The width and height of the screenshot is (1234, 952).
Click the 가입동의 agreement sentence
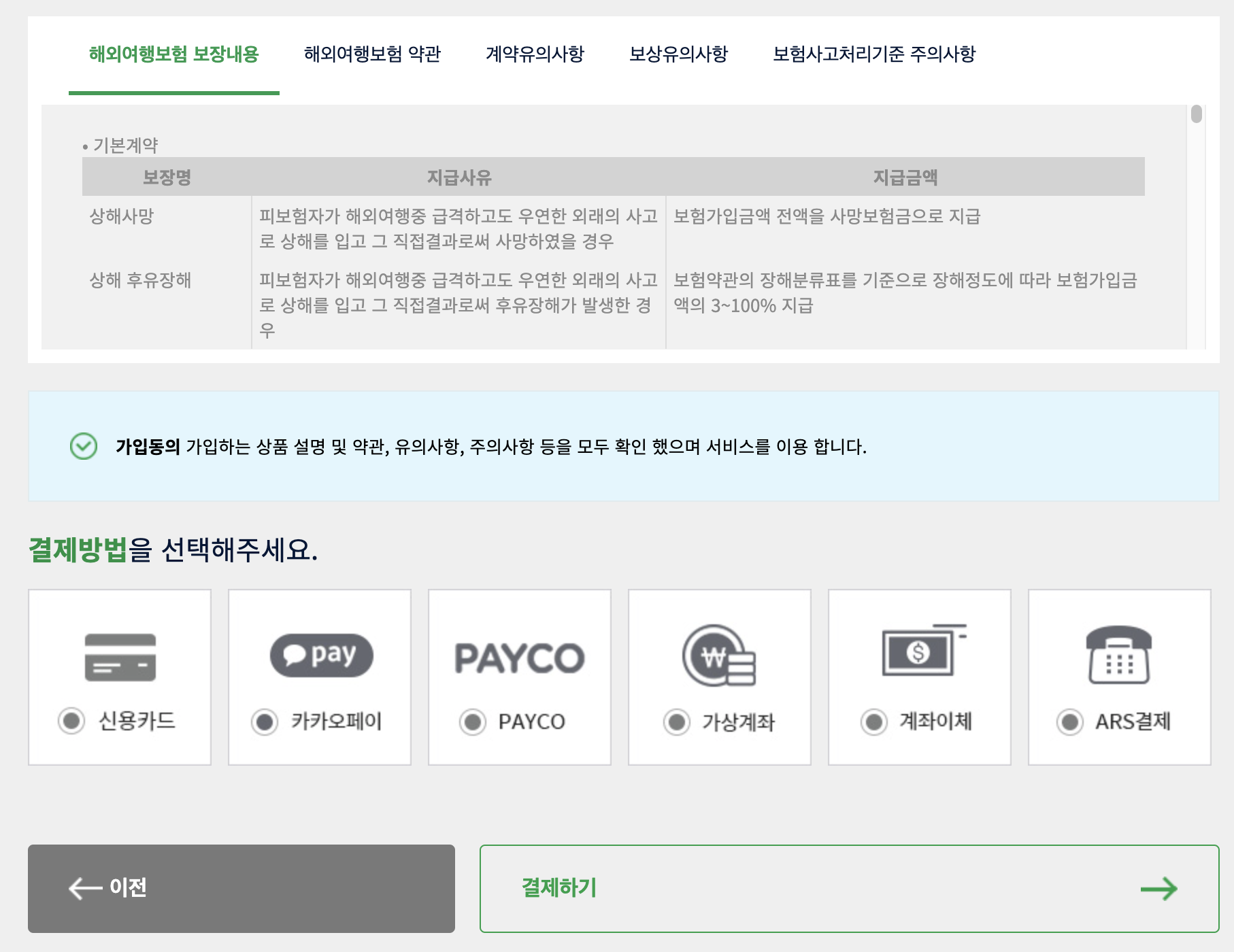491,447
